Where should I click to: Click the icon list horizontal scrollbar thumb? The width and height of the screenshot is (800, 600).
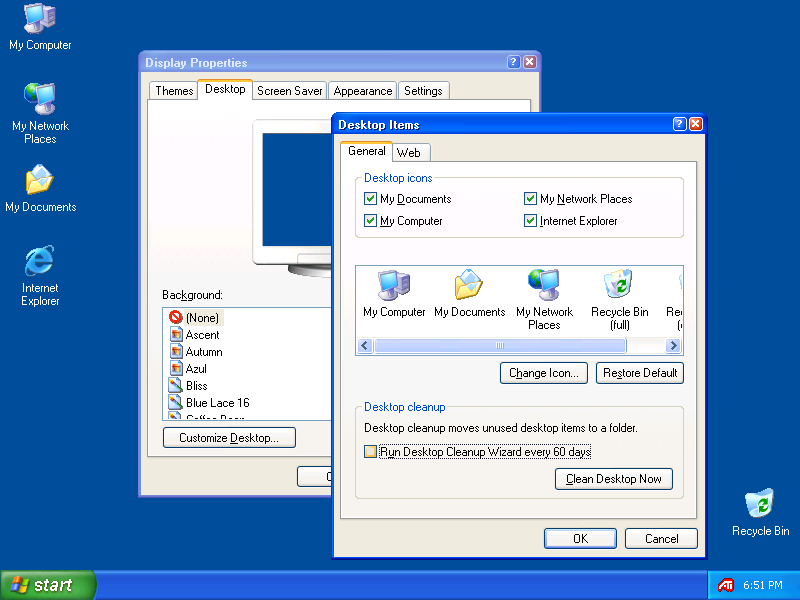500,346
